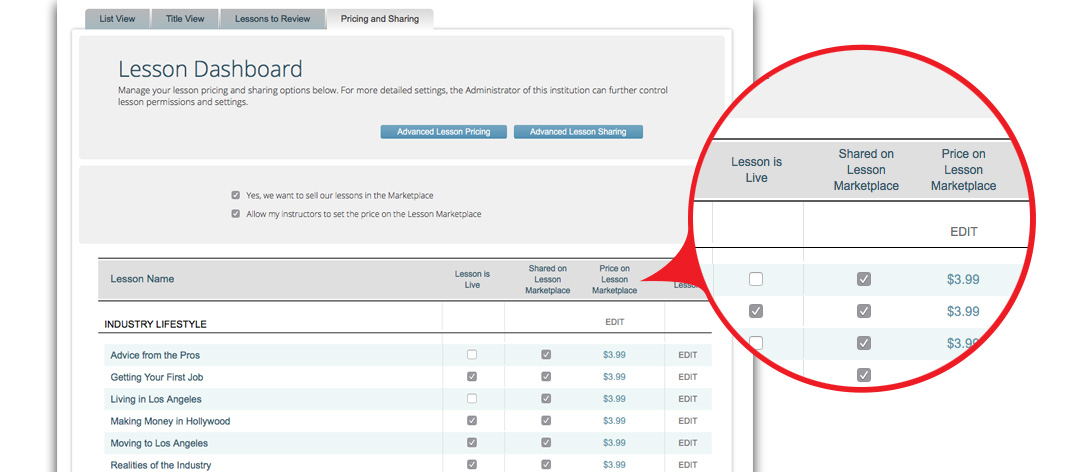Uncheck Shared on Marketplace for Making Money in Hollywood

[x=546, y=421]
